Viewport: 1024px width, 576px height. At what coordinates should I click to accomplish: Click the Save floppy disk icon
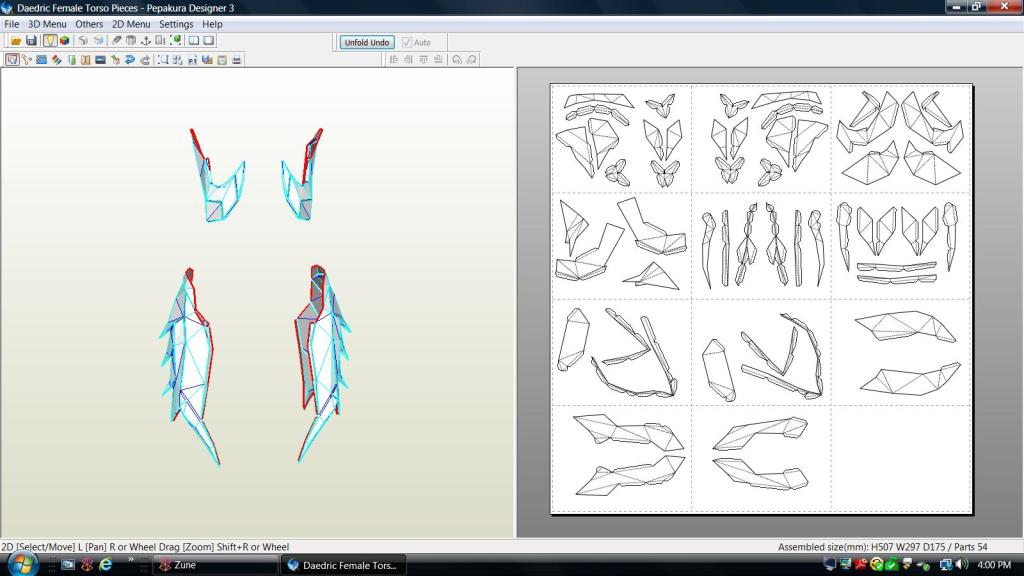pyautogui.click(x=31, y=40)
